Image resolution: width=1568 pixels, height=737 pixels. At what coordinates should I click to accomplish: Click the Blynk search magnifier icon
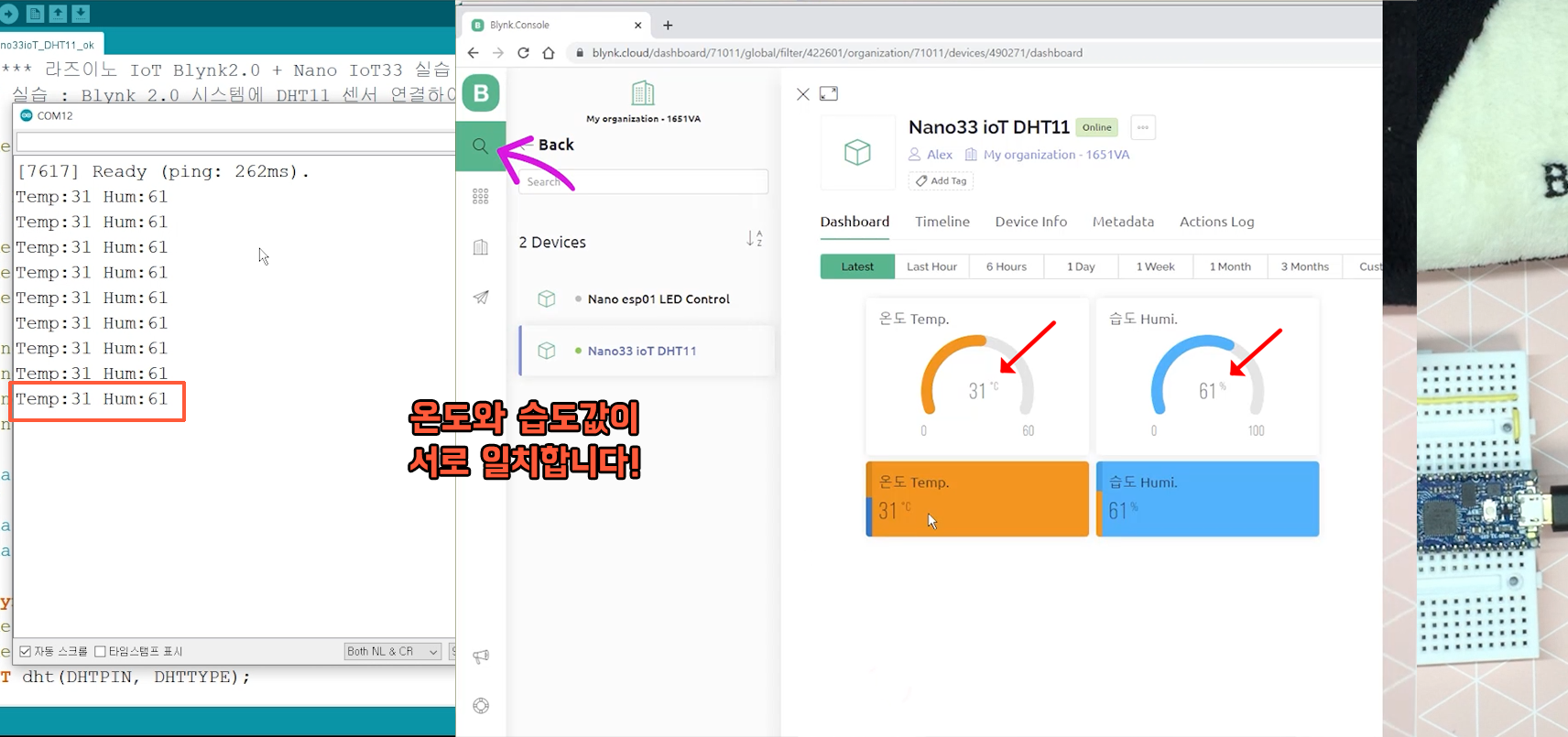[480, 146]
